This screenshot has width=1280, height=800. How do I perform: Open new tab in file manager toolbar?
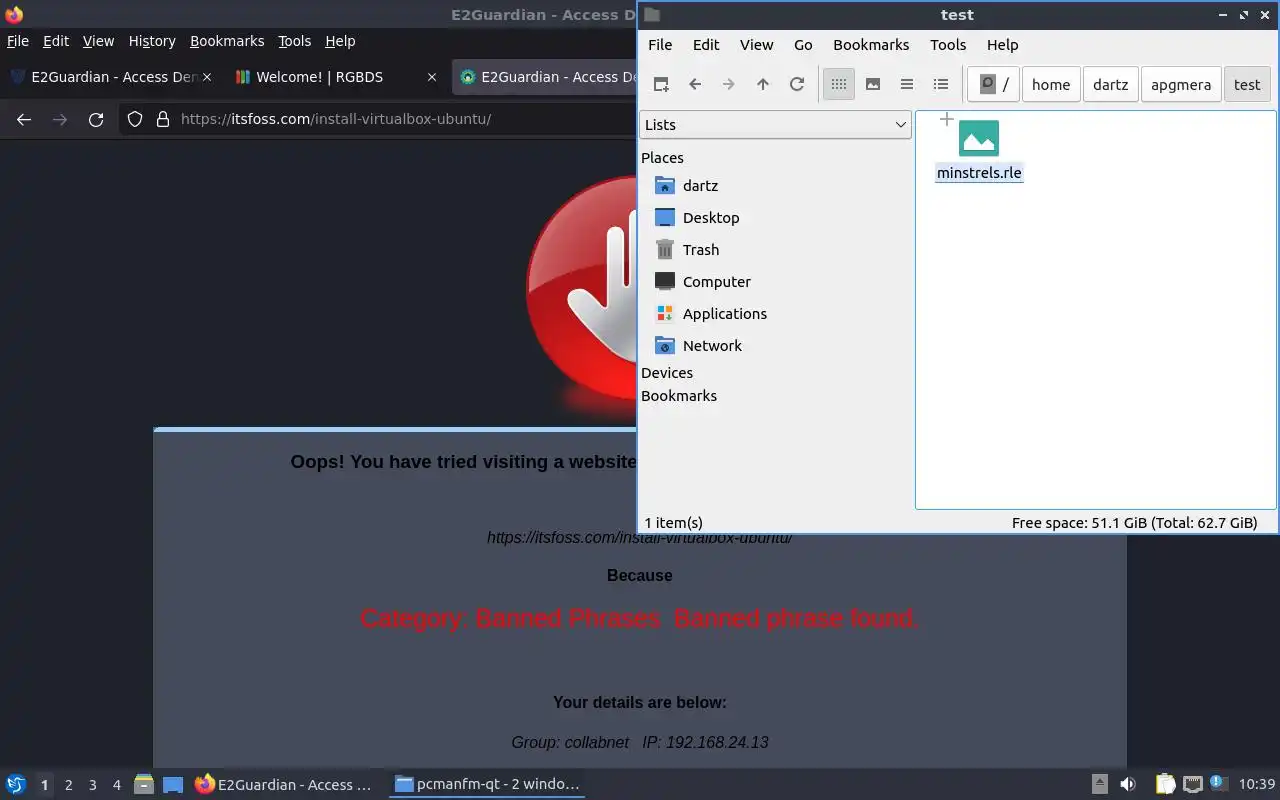[661, 85]
